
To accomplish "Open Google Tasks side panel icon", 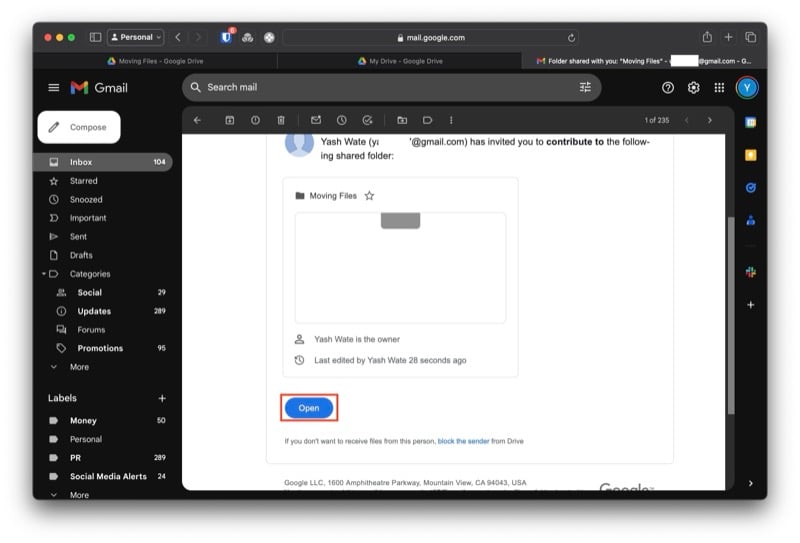I will click(x=751, y=188).
